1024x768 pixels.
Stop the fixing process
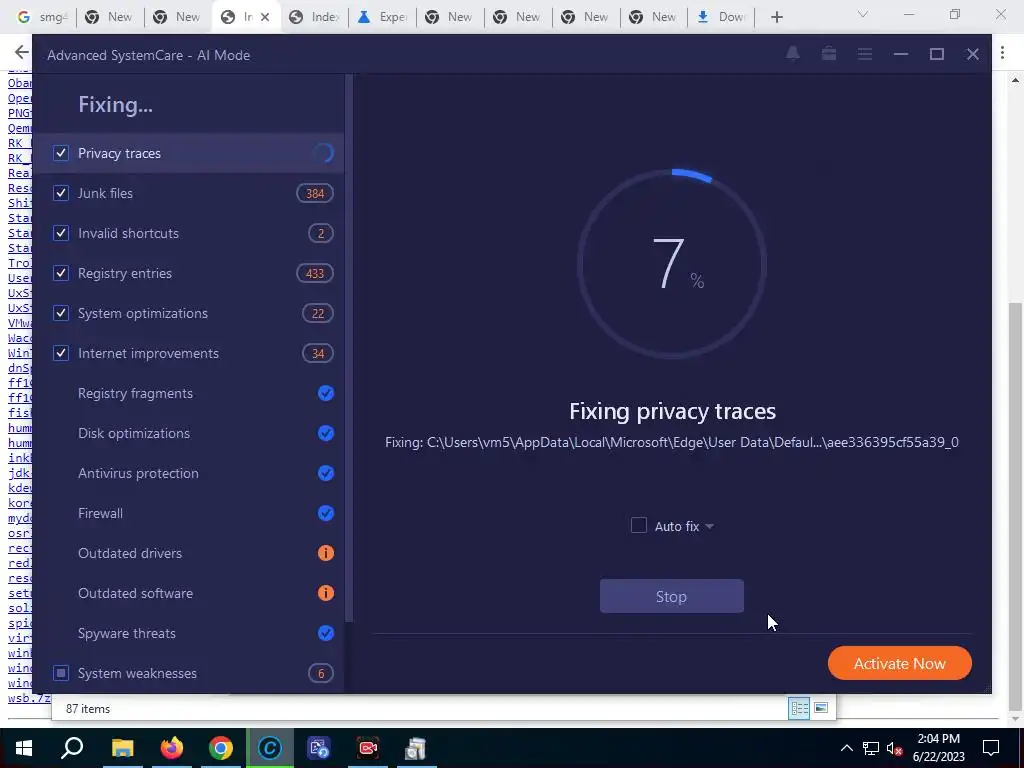pos(671,596)
